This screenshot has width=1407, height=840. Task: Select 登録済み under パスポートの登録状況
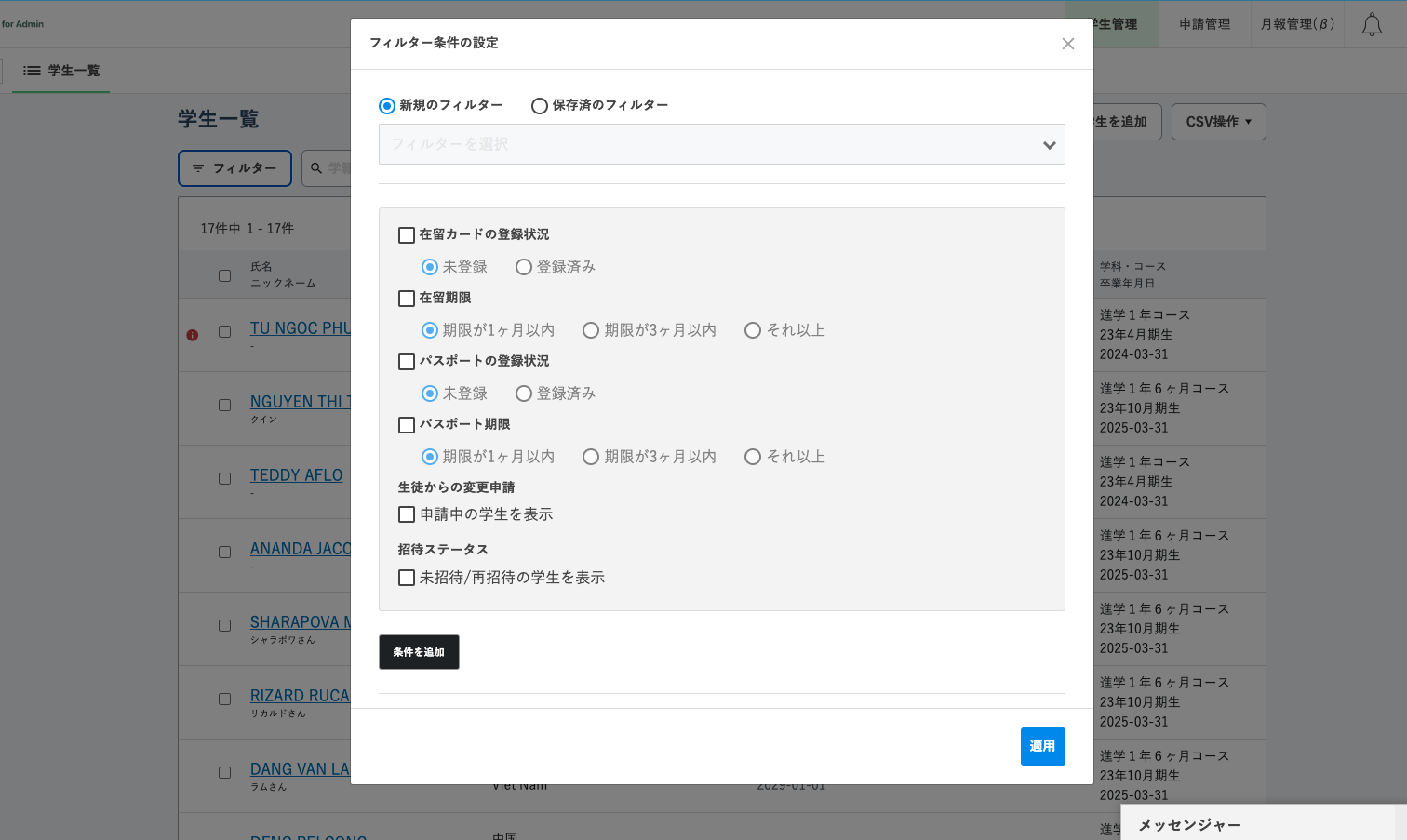pyautogui.click(x=524, y=393)
